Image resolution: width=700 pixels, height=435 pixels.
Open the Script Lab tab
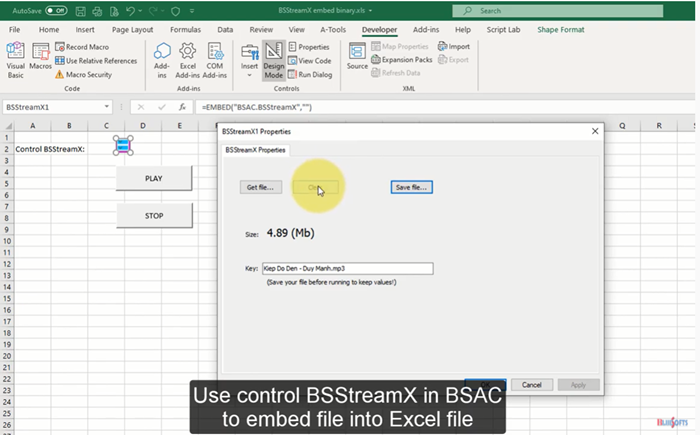point(503,29)
